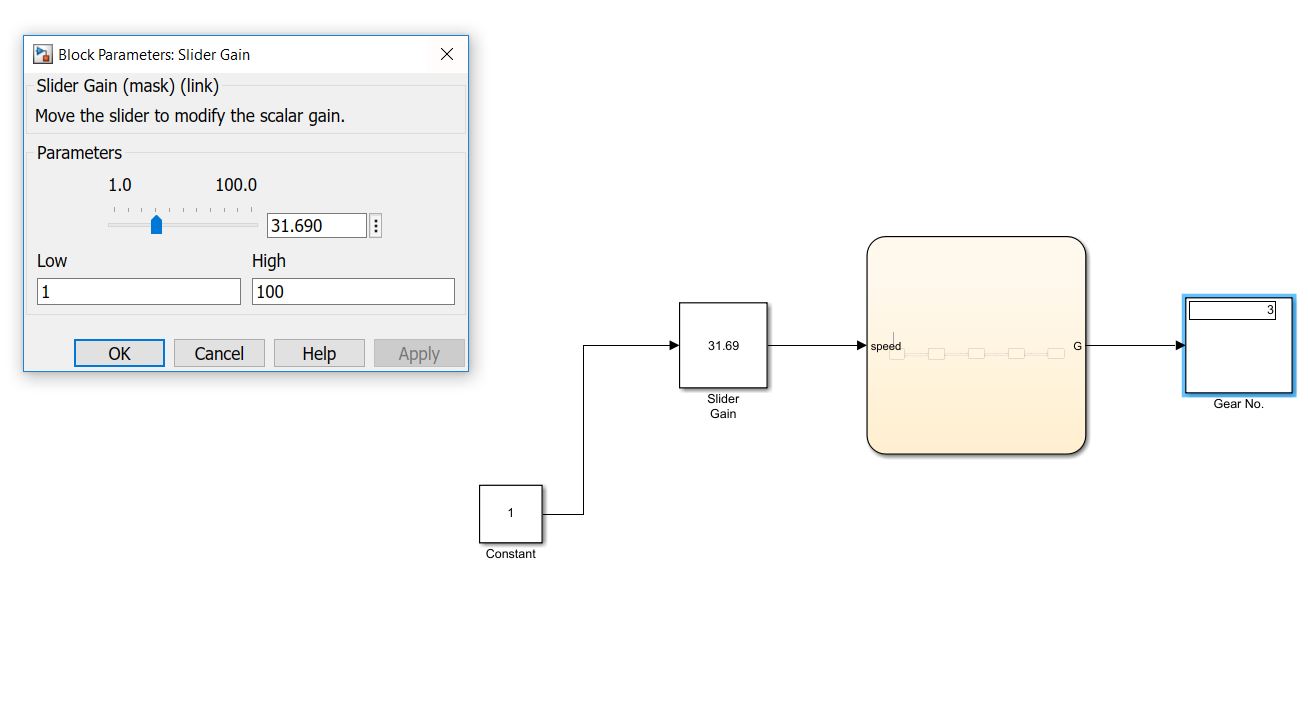Select the Slider Gain block in the diagram
1308x709 pixels.
(x=723, y=345)
